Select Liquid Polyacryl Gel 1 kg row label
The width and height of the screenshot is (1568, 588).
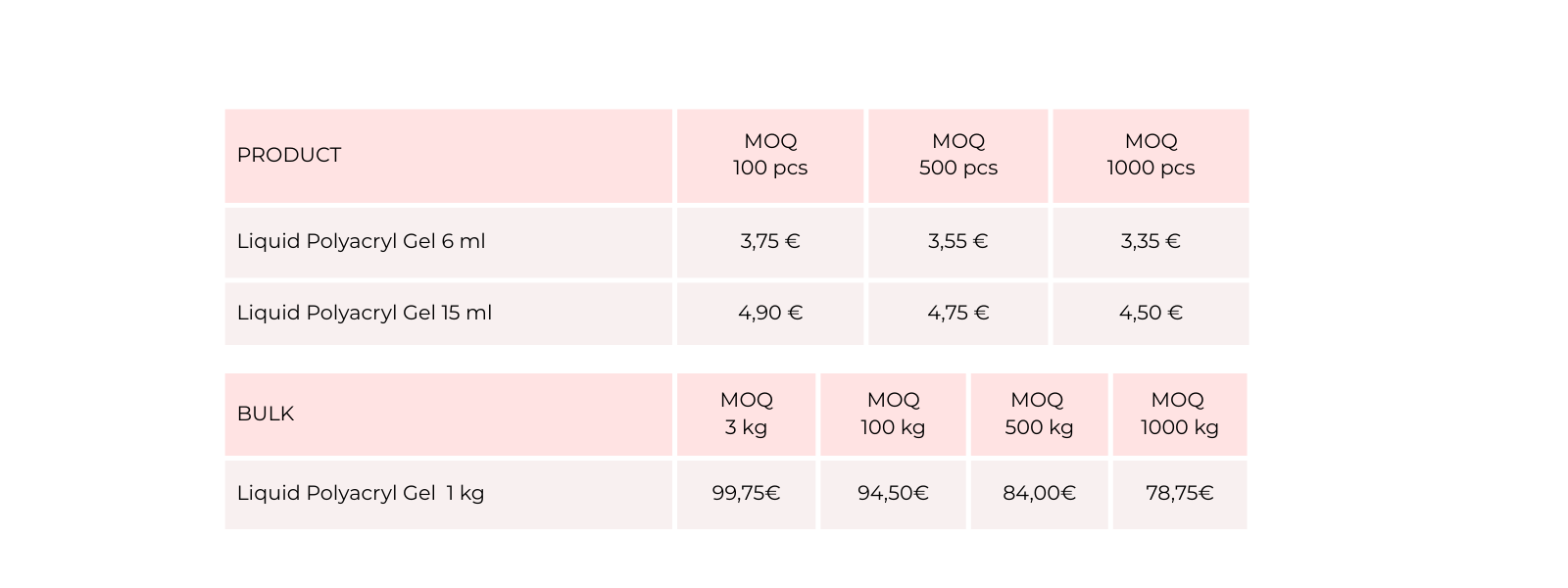361,493
